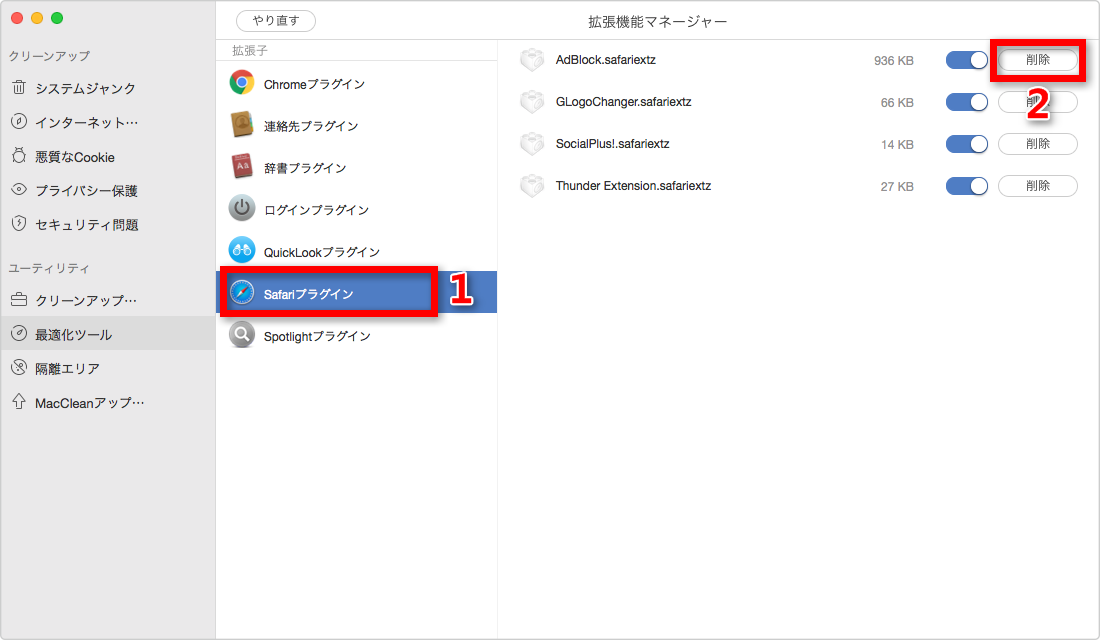Screen dimensions: 1100x640
Task: Click the システムジャンク trash icon
Action: [x=19, y=88]
